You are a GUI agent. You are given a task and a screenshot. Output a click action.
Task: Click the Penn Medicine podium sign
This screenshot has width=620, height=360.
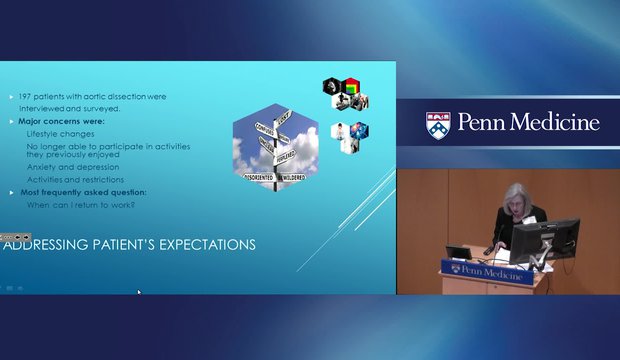[x=487, y=272]
